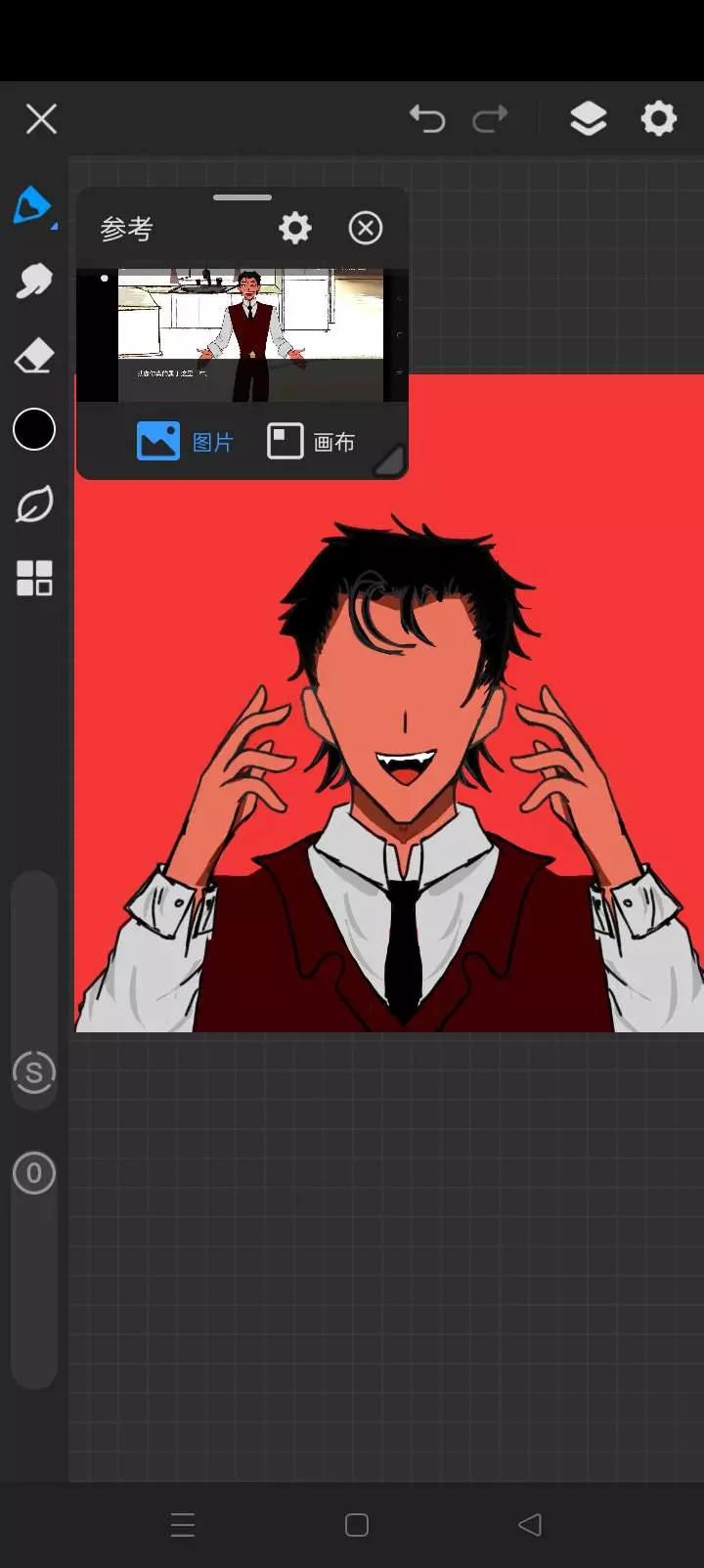Close the drawing editor with X
The image size is (704, 1568).
tap(41, 119)
